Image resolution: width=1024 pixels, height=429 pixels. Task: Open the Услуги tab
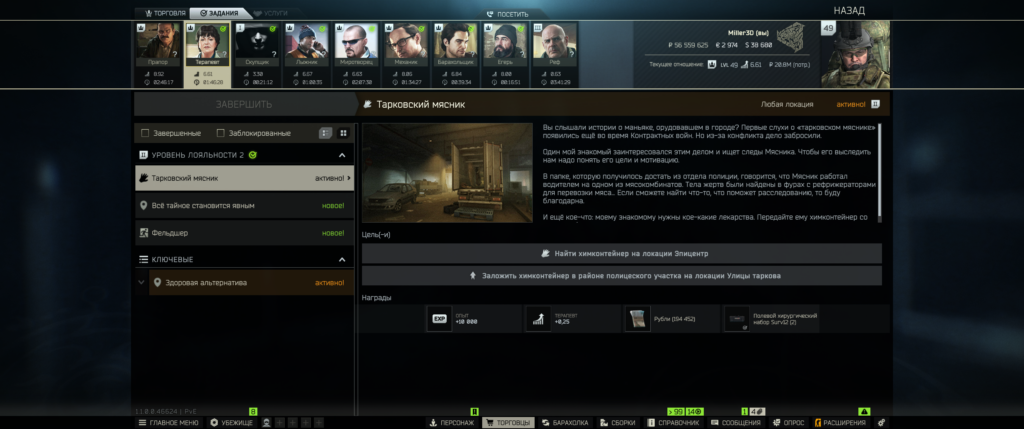point(270,13)
